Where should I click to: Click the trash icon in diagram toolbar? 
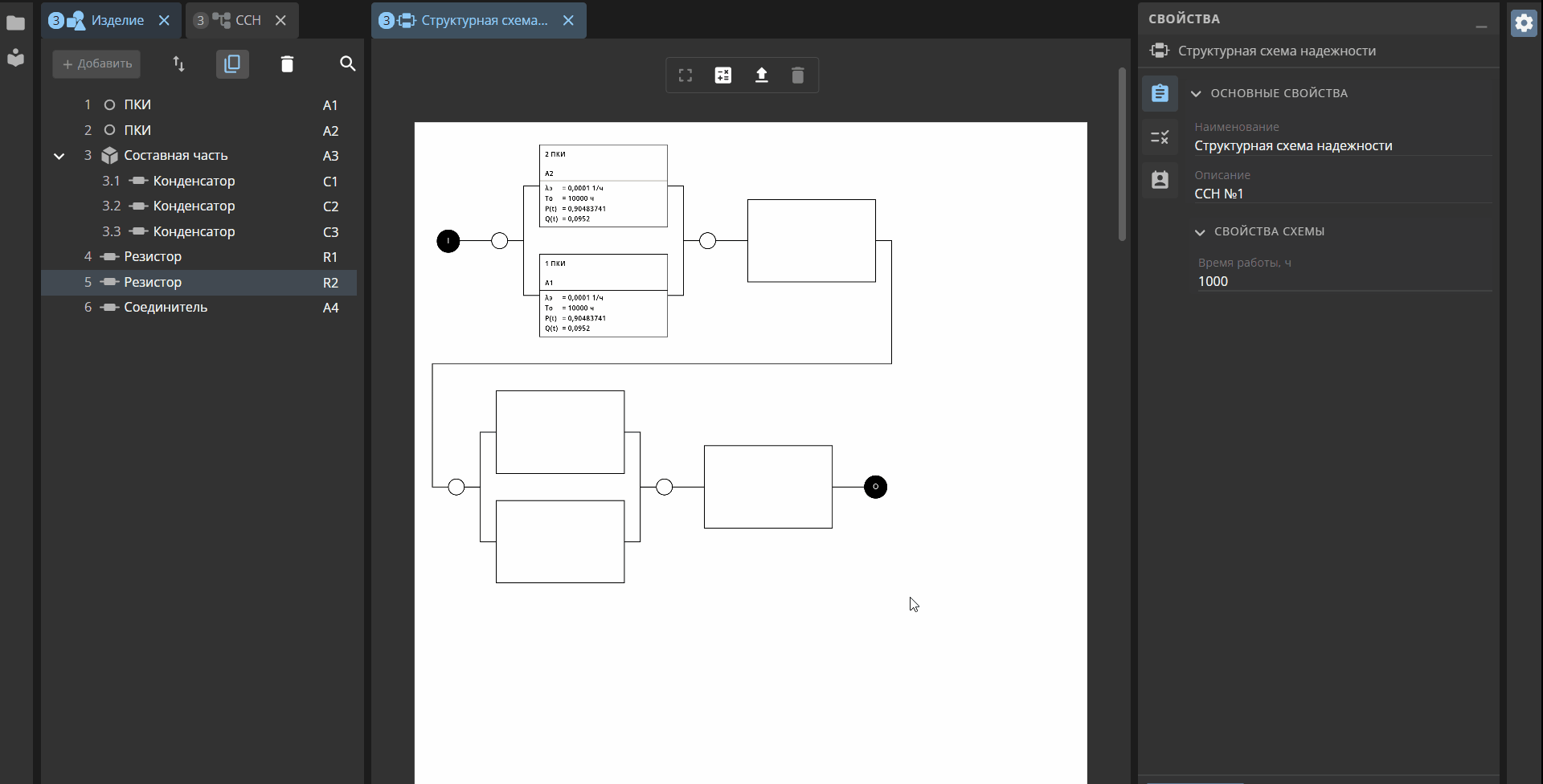click(x=798, y=76)
